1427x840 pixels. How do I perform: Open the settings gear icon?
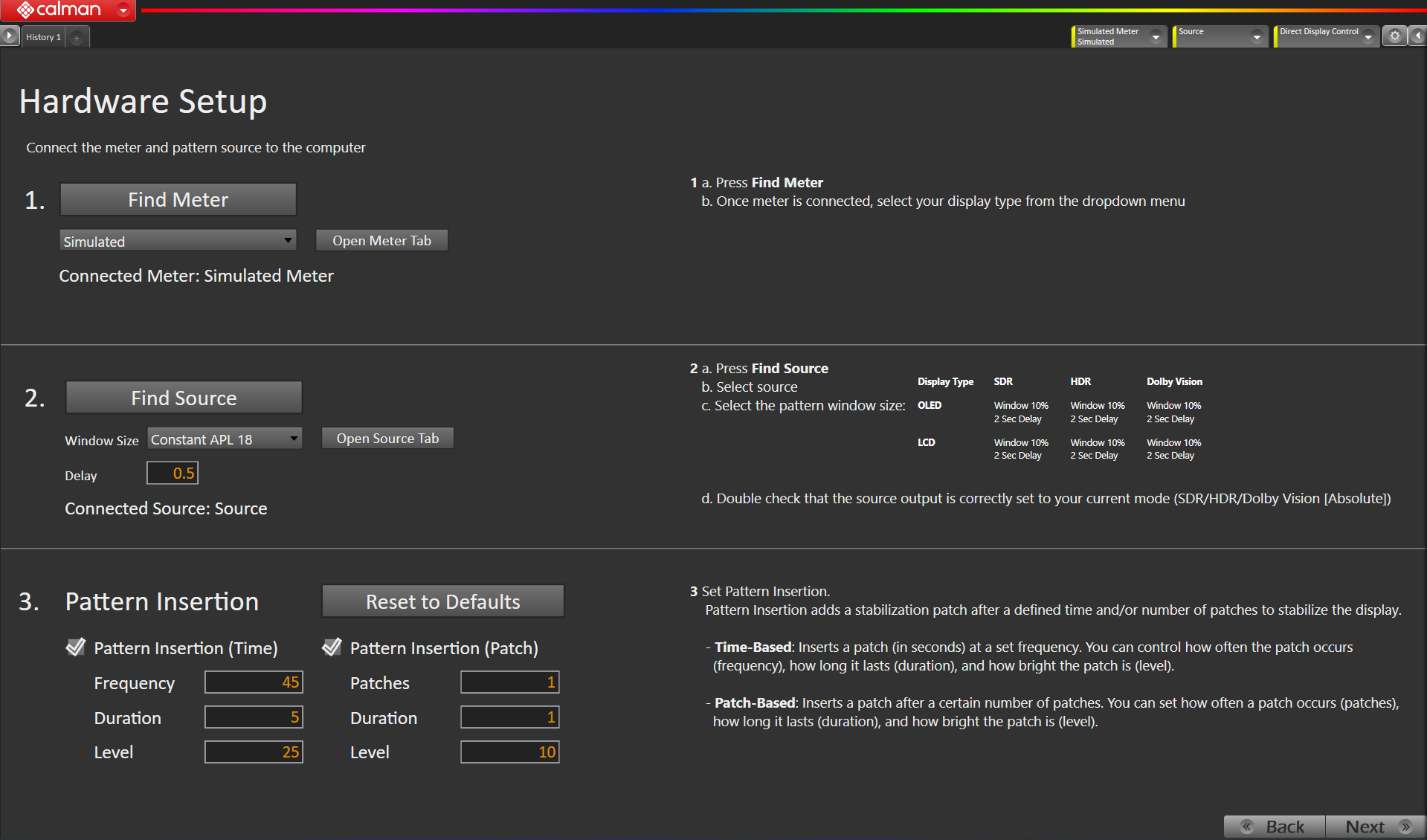1394,36
